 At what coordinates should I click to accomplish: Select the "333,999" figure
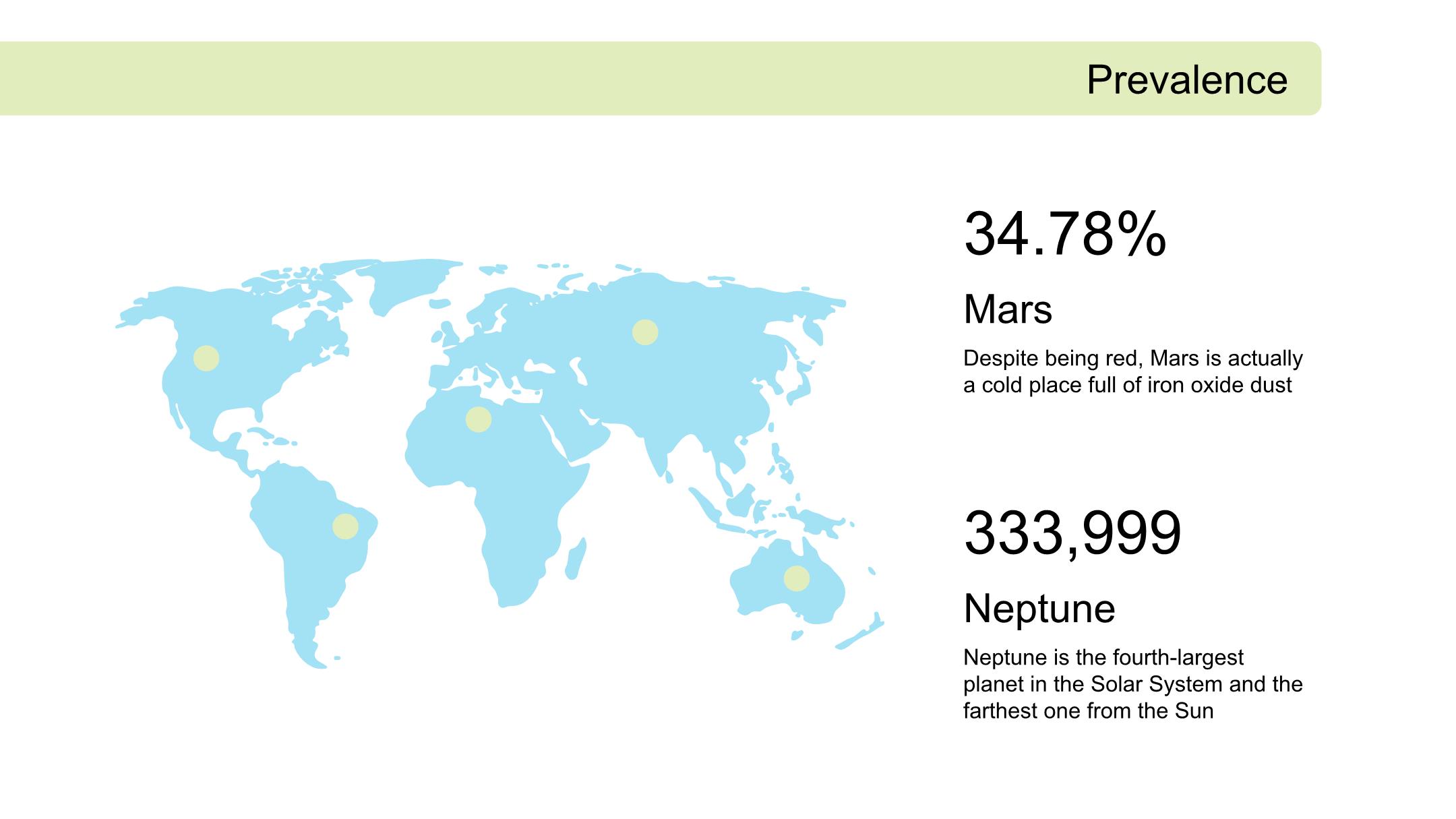tap(1072, 533)
